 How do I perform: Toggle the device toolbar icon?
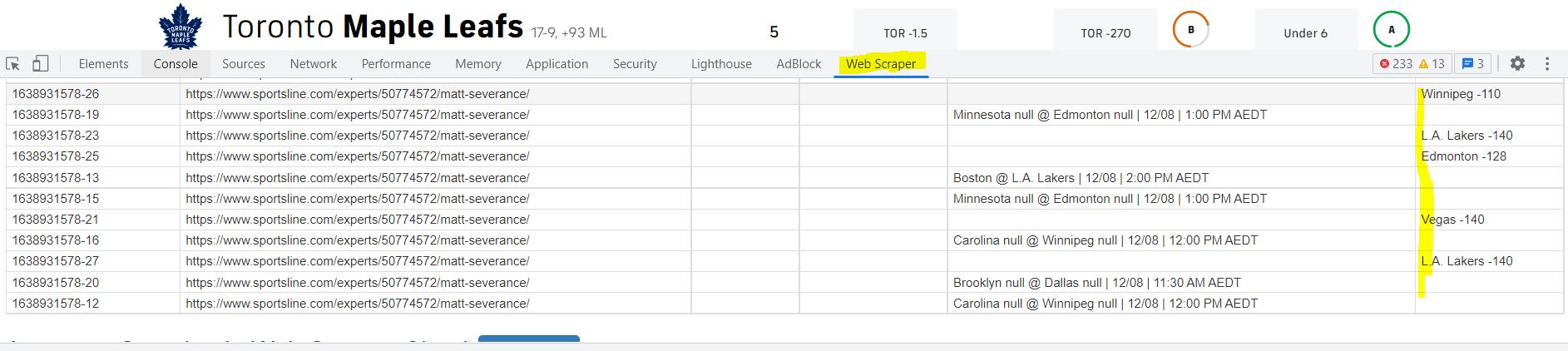[40, 63]
